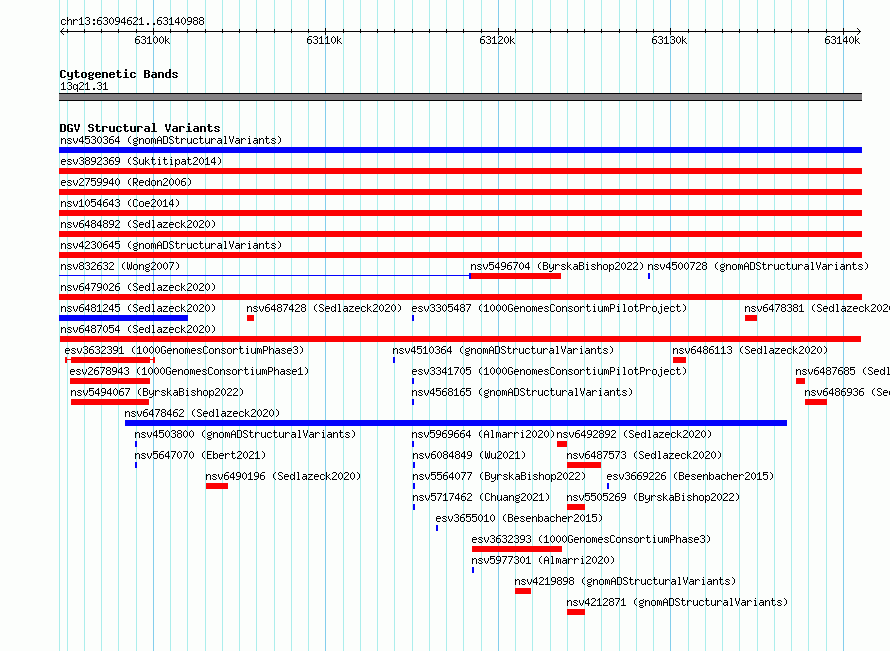Open the nsv6486113 Sedlazeck2020 label

point(750,350)
